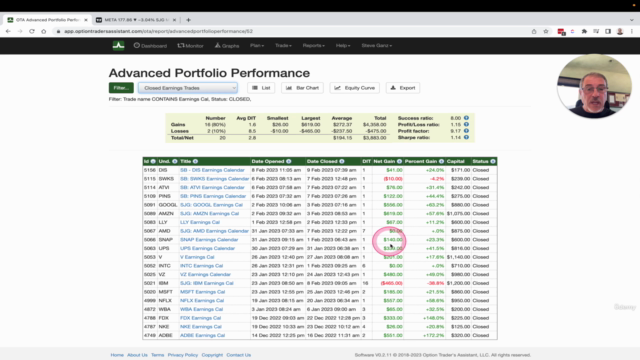The image size is (640, 360).
Task: Click Profit/Loss ratio info icon
Action: tap(466, 124)
